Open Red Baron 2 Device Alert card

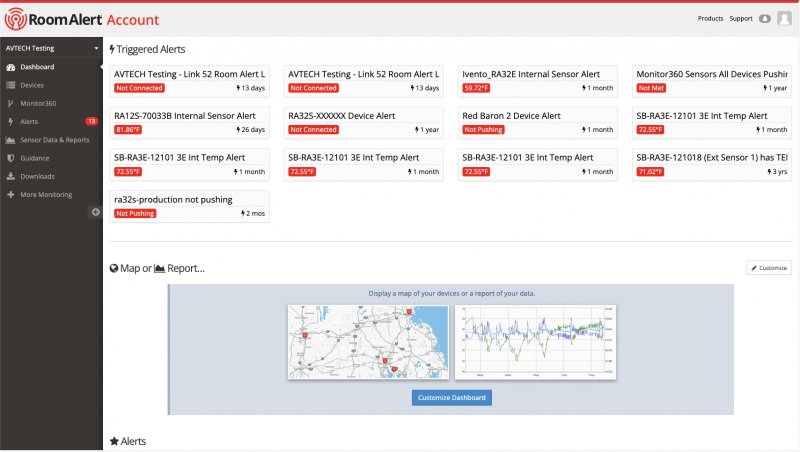[537, 123]
